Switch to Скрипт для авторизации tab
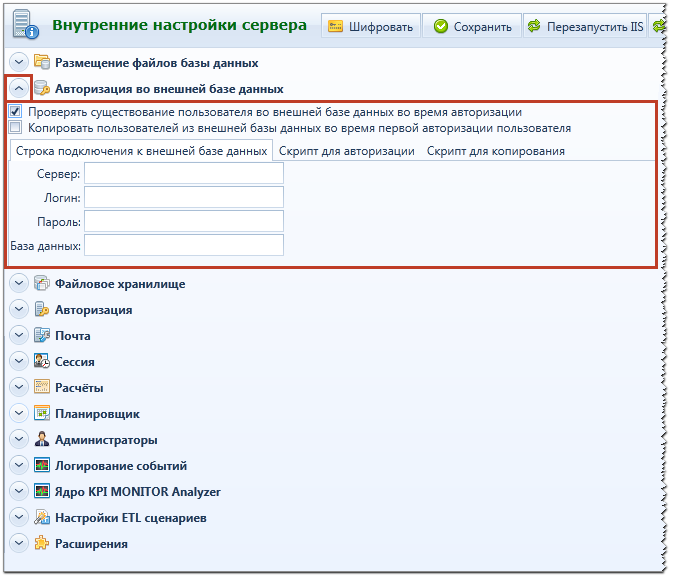Image resolution: width=676 pixels, height=576 pixels. pyautogui.click(x=347, y=151)
